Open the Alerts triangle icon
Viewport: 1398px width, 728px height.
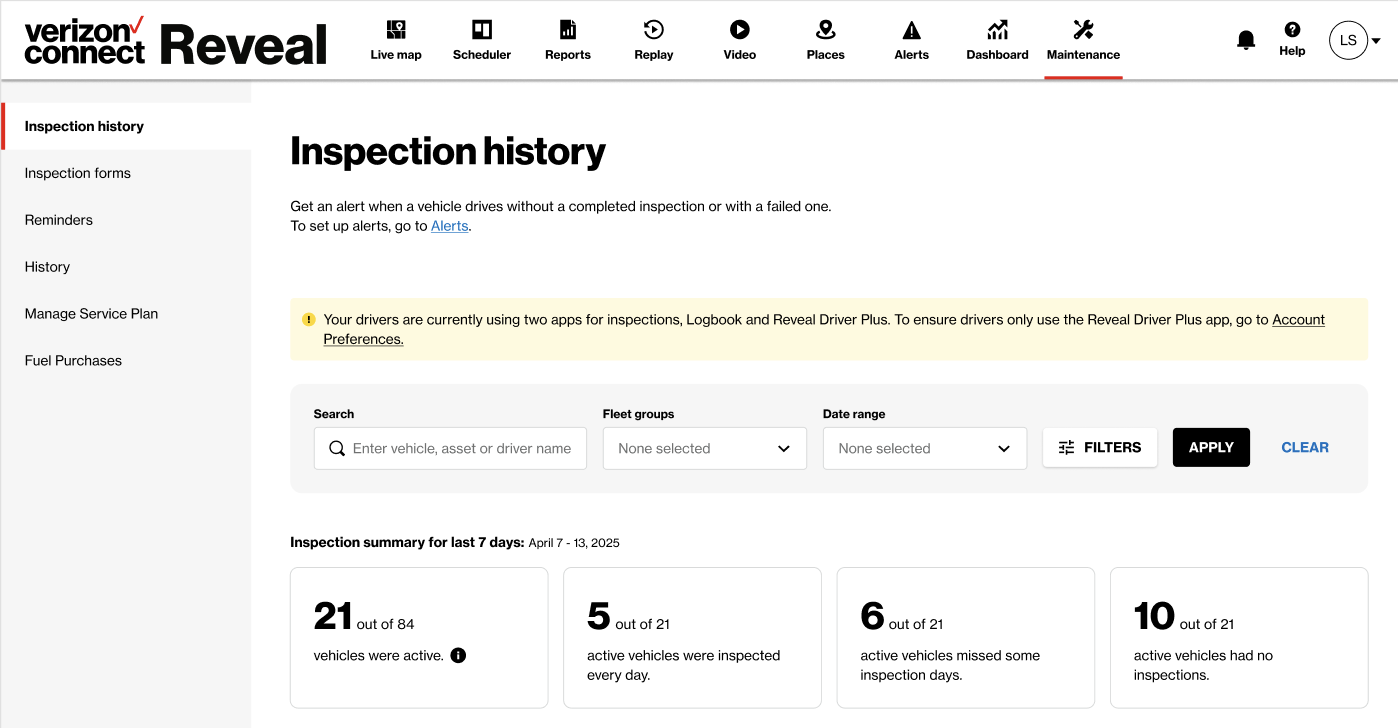tap(912, 30)
